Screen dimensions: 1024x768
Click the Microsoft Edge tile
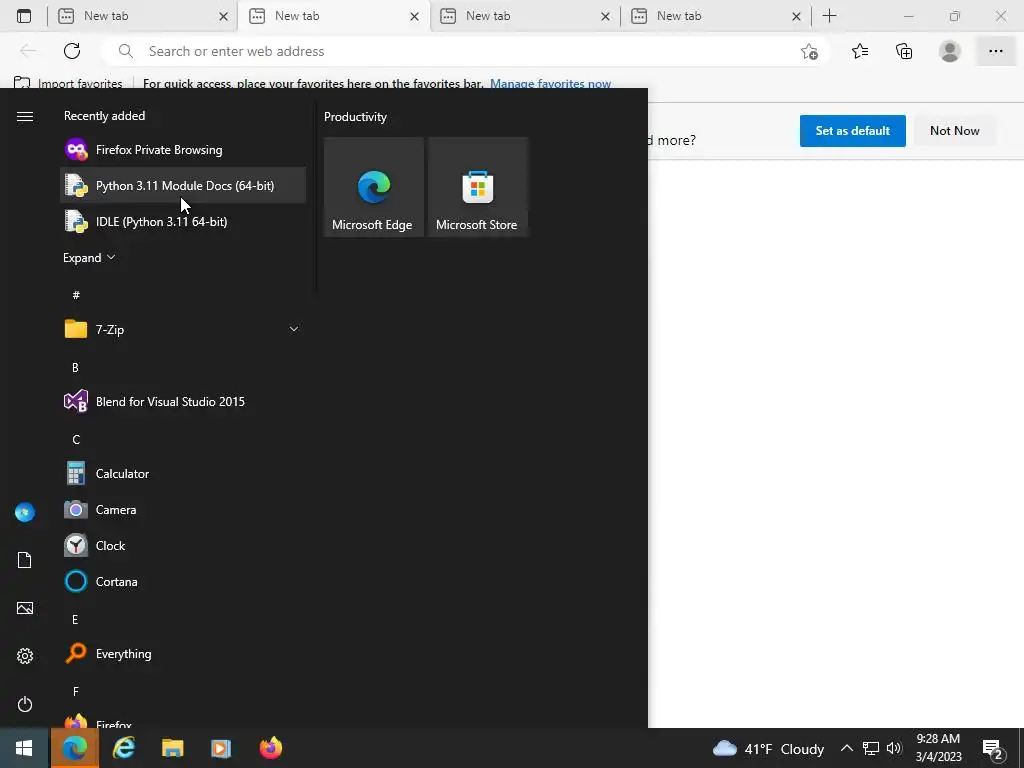[x=374, y=187]
